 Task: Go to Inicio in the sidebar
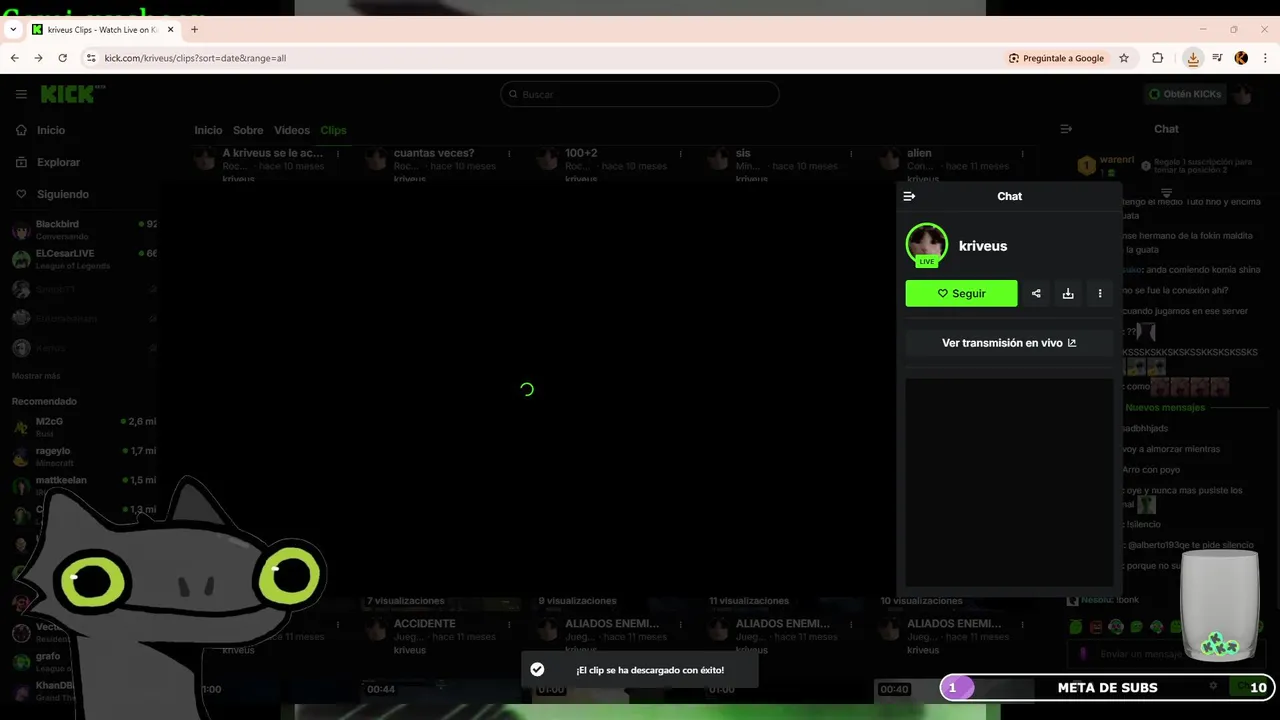(50, 130)
